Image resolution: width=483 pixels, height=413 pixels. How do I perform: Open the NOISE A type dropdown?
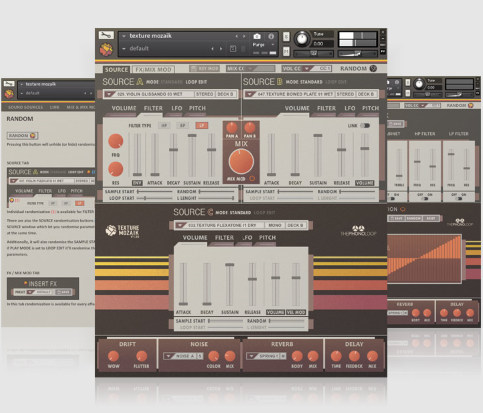point(168,356)
